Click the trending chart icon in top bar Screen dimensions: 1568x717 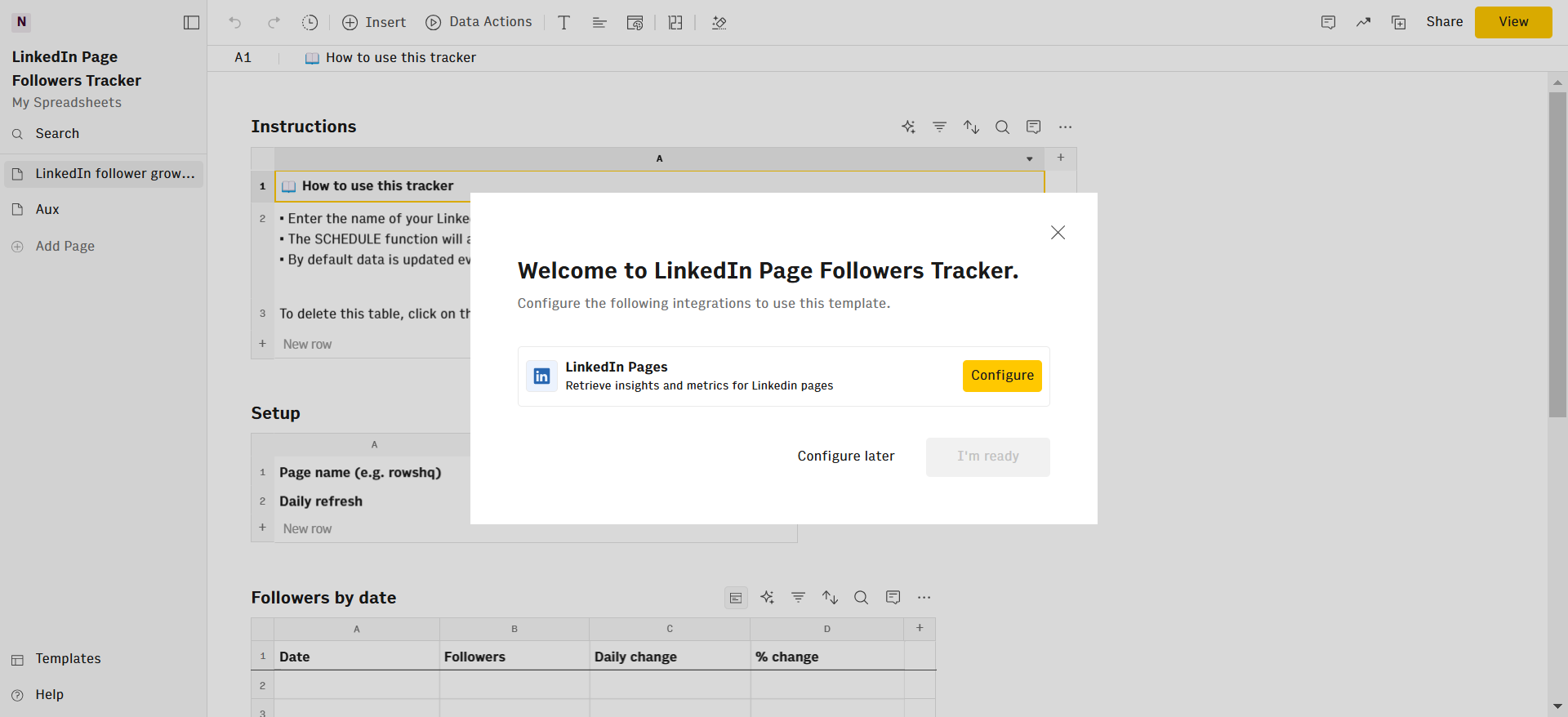[x=1364, y=23]
